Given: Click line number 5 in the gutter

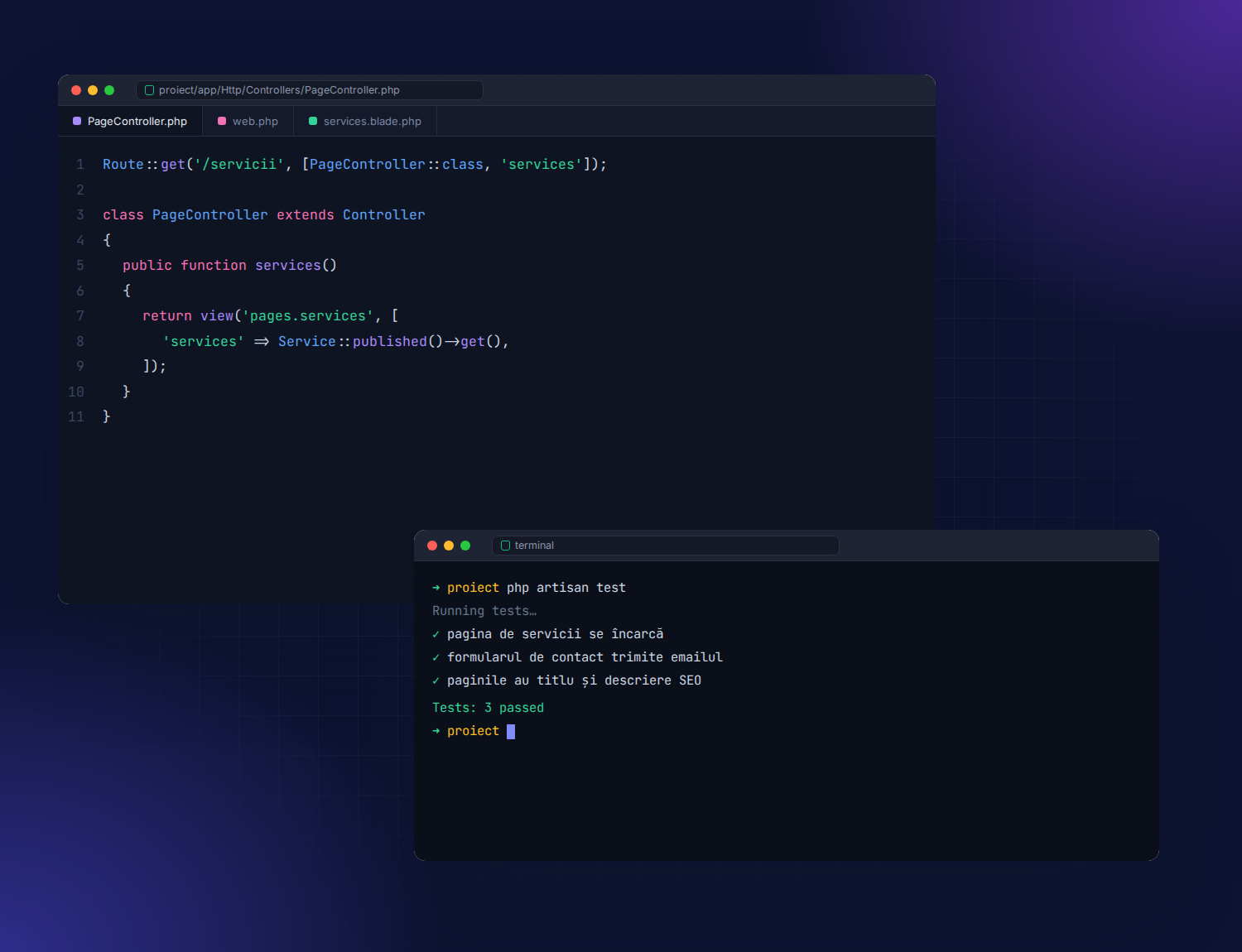Looking at the screenshot, I should (80, 265).
